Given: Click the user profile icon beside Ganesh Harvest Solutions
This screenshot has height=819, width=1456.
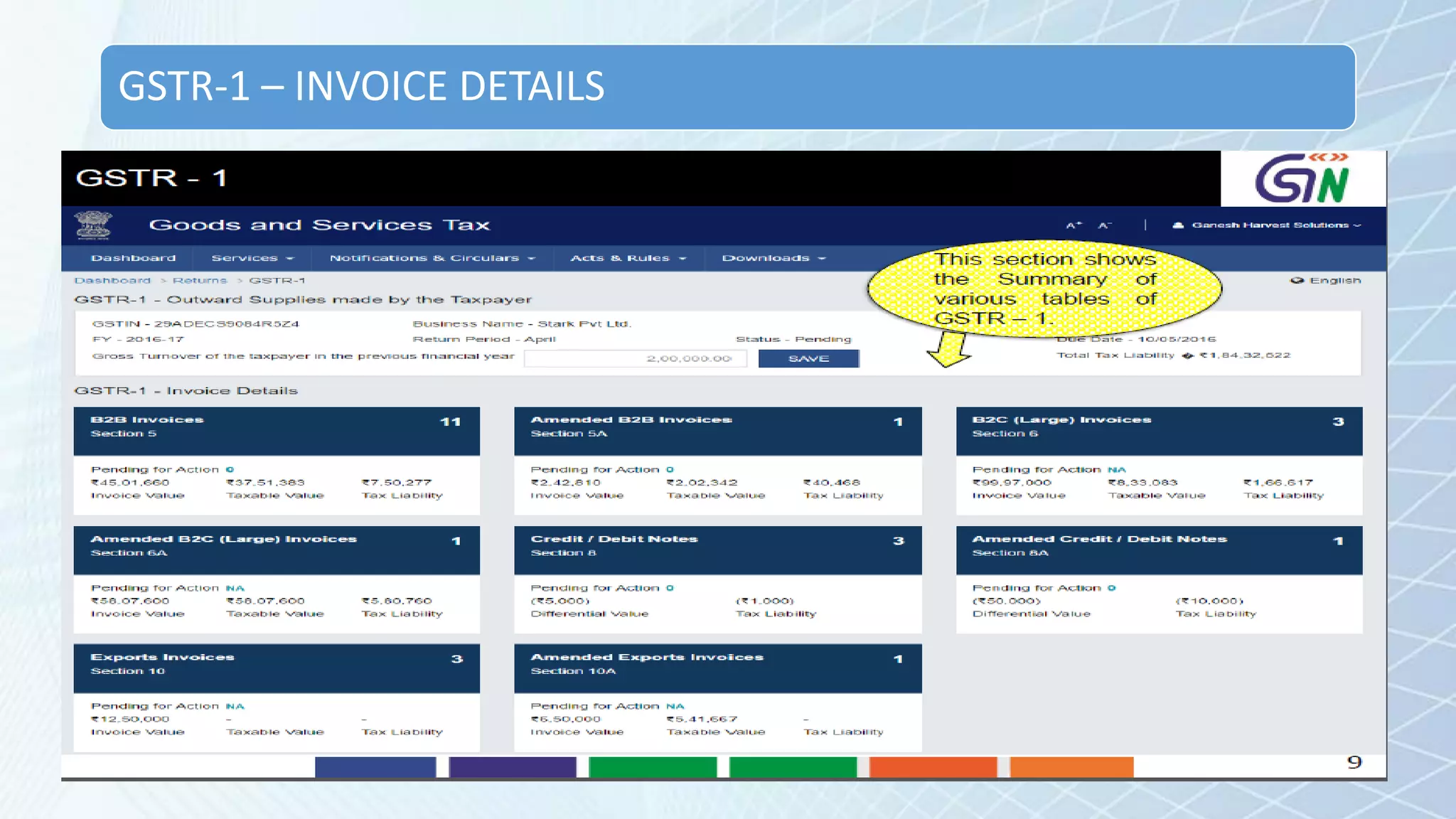Looking at the screenshot, I should click(x=1178, y=225).
